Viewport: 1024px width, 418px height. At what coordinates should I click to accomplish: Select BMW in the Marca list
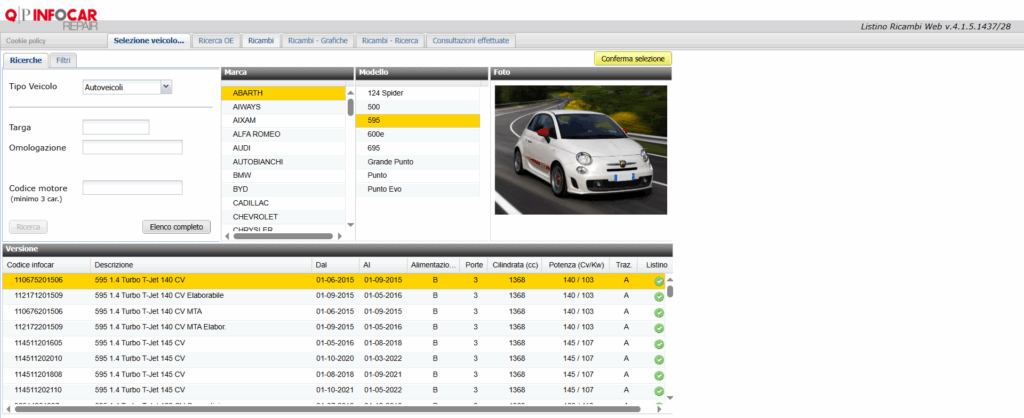click(283, 176)
